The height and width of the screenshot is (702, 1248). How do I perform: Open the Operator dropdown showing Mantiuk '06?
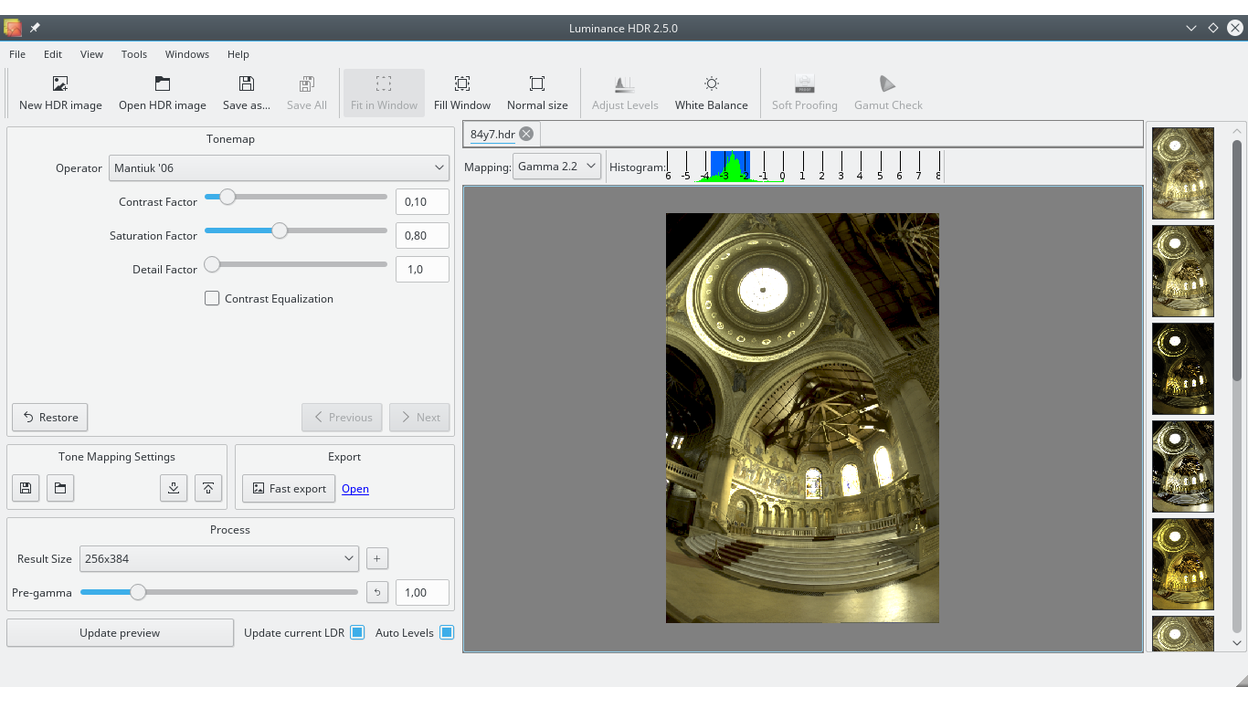click(278, 167)
